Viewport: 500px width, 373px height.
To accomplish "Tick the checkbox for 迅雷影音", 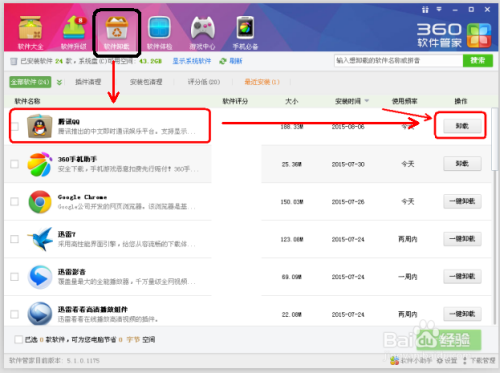I will click(x=14, y=277).
